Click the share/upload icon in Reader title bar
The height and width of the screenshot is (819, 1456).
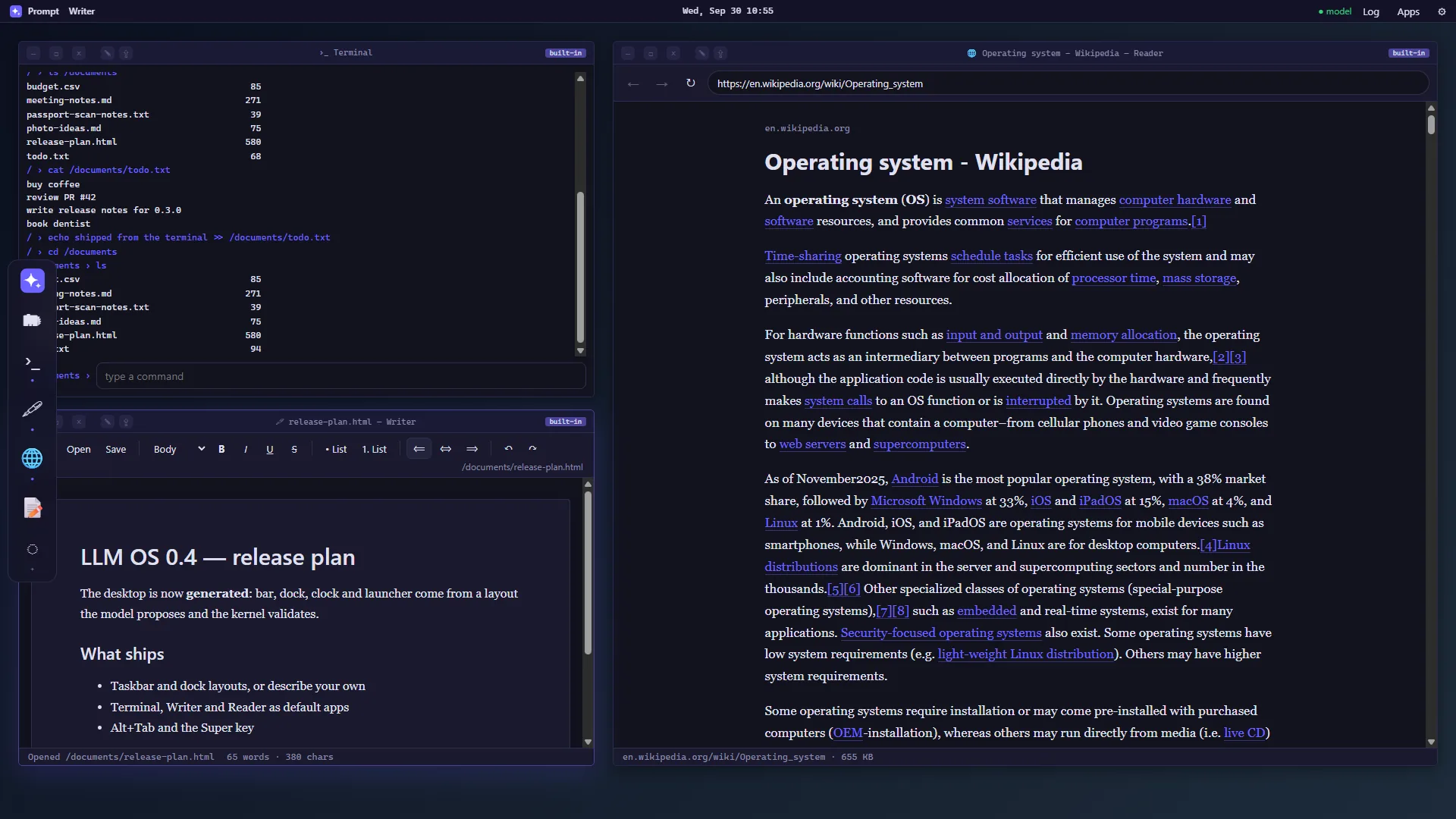click(721, 53)
